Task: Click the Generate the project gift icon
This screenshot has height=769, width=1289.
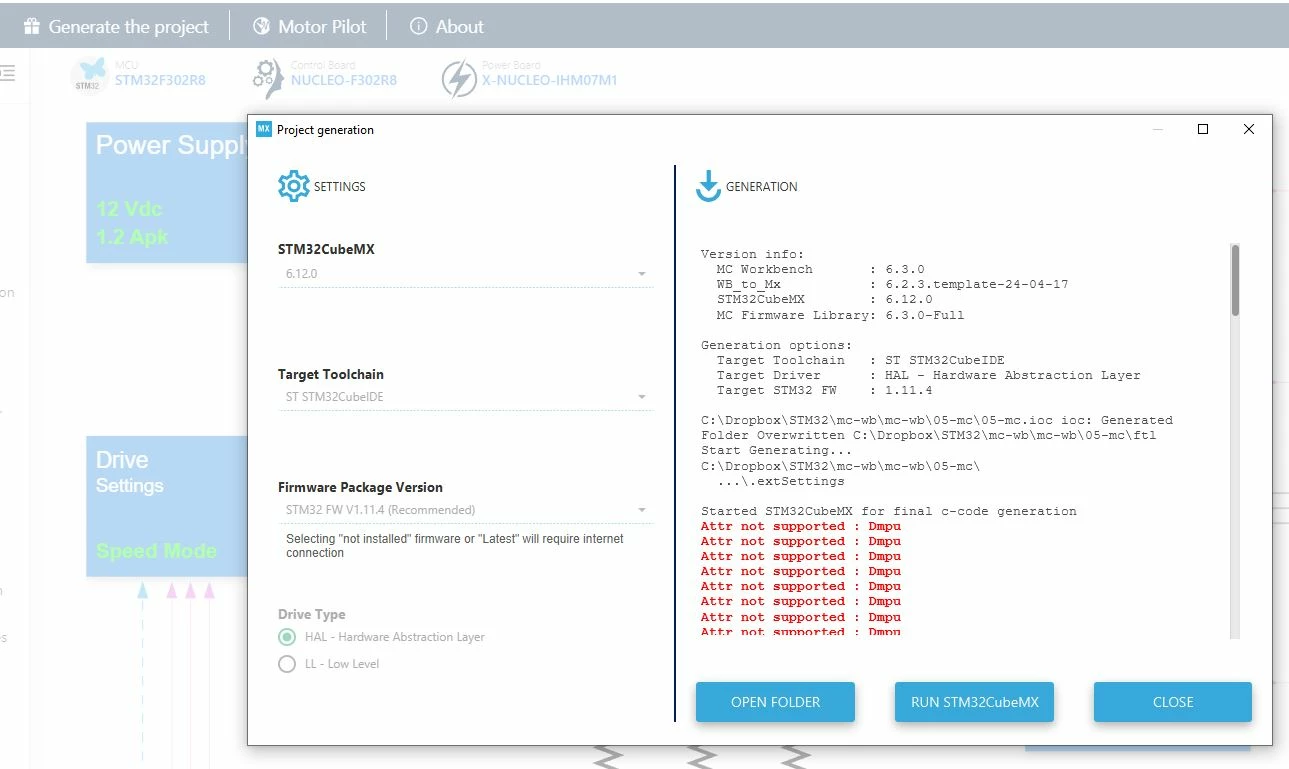Action: [x=32, y=26]
